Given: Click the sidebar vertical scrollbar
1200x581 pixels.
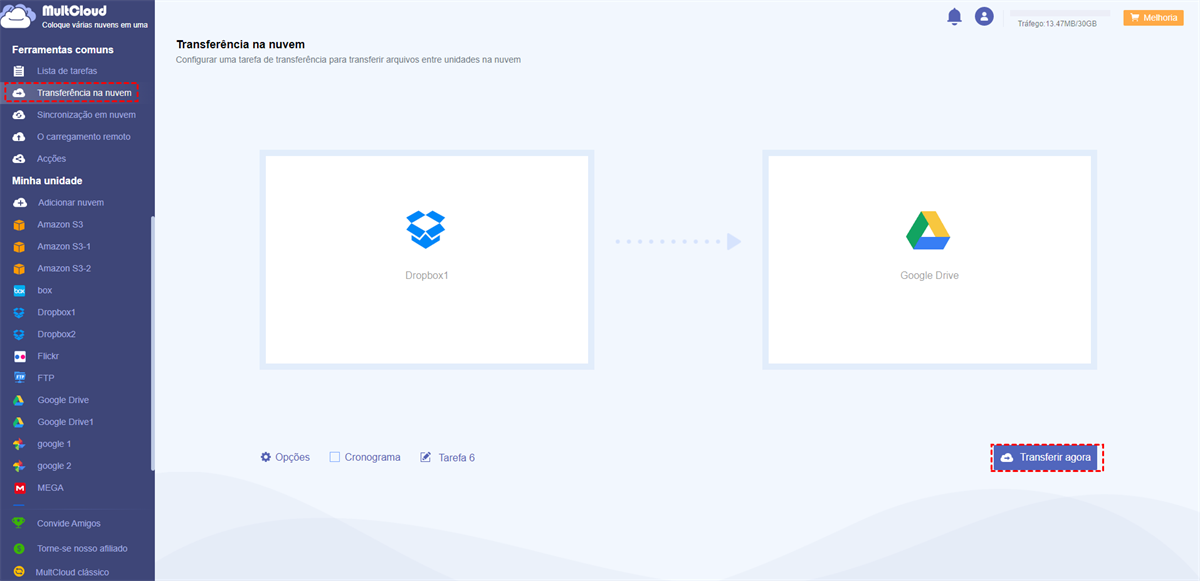Looking at the screenshot, I should tap(153, 342).
